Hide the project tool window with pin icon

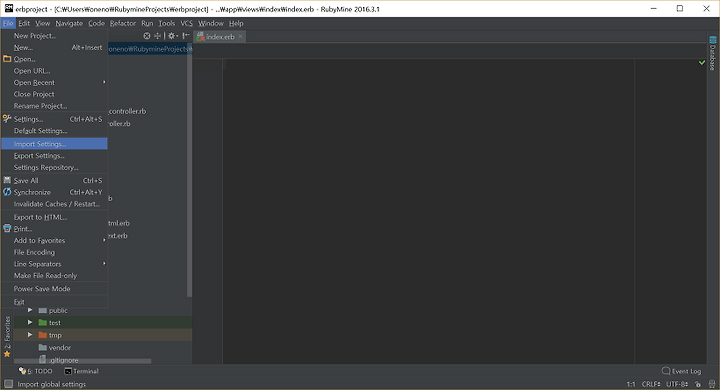click(x=186, y=36)
